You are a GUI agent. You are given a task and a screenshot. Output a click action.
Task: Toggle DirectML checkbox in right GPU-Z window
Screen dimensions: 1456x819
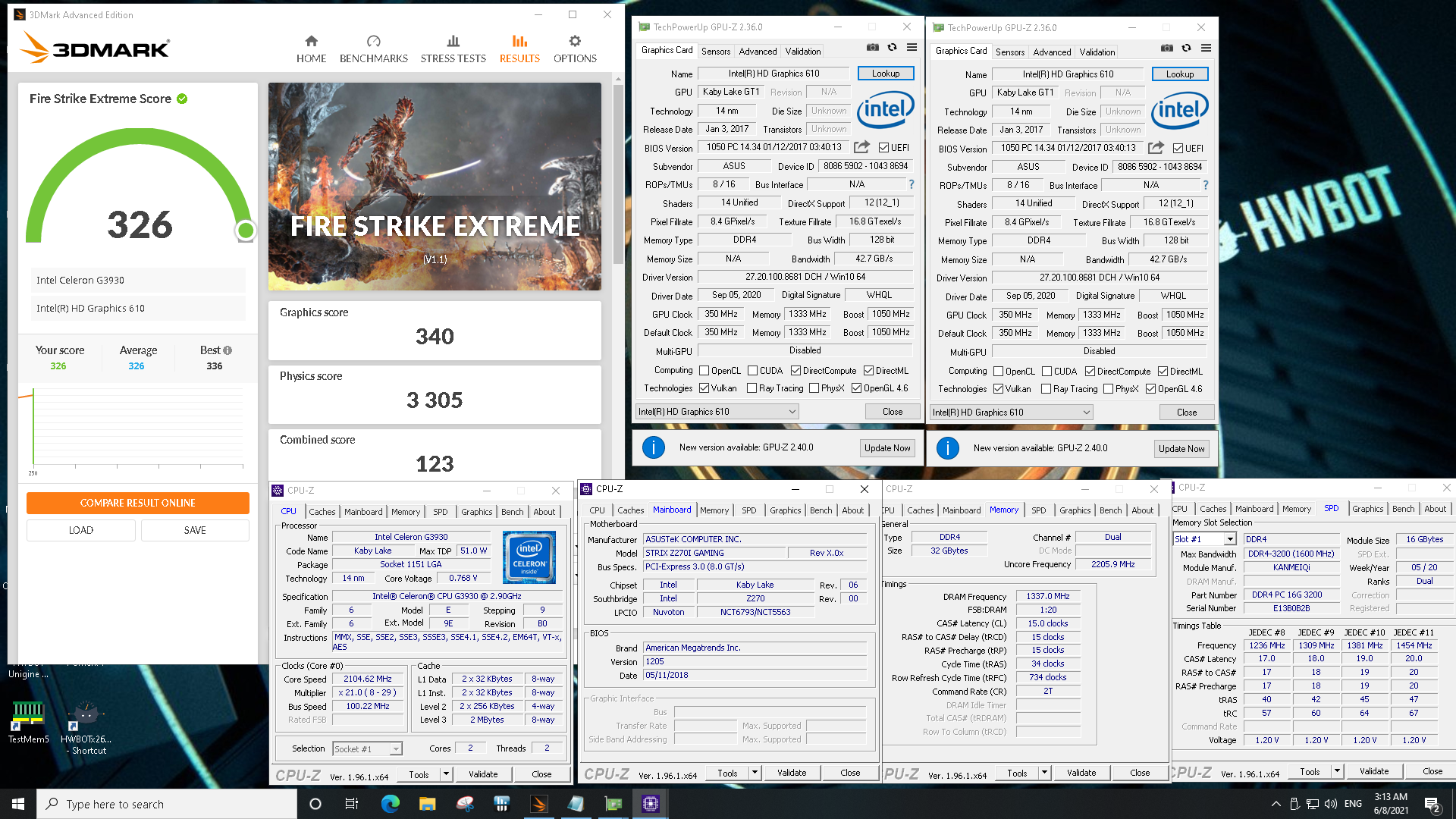pos(1163,372)
